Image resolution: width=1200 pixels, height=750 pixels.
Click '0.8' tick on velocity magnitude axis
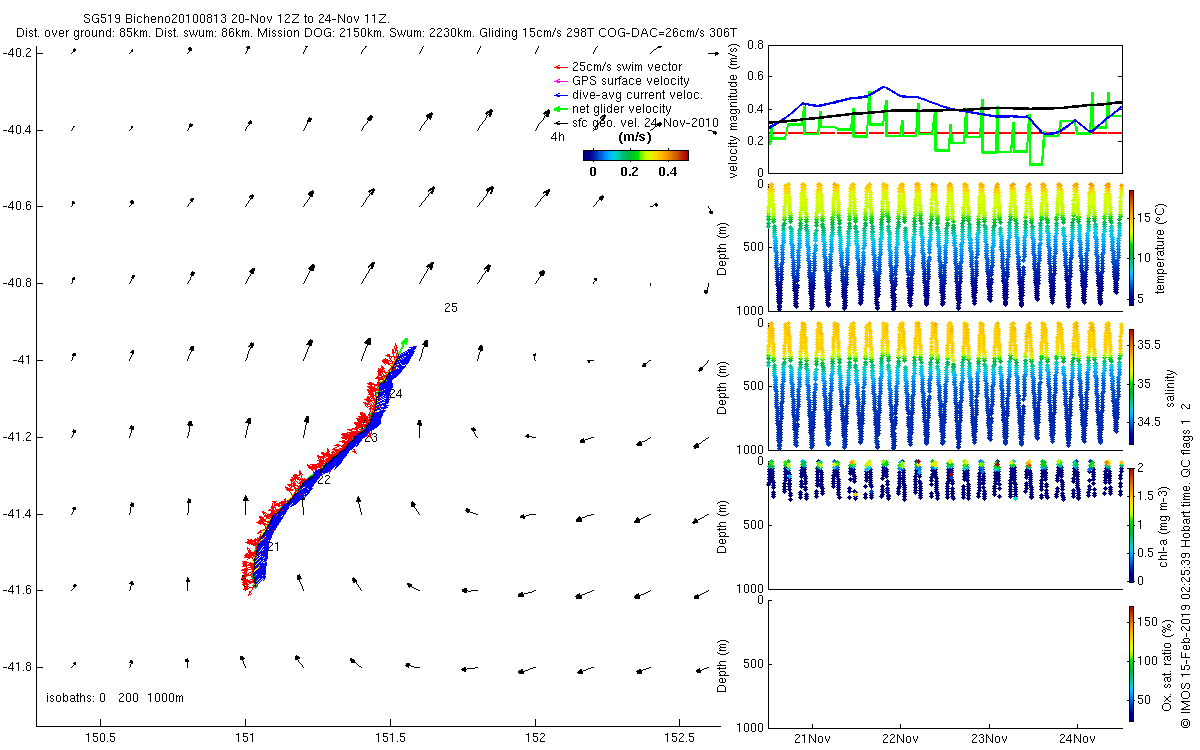point(755,45)
